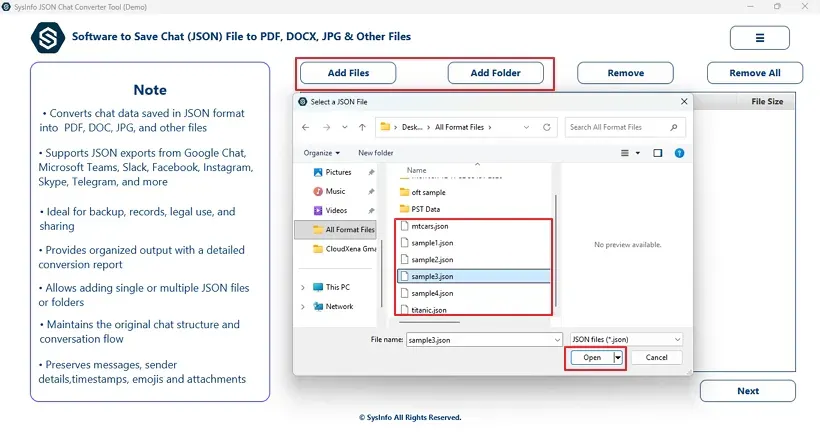Select the sample3.json file
This screenshot has width=820, height=432.
pos(473,277)
